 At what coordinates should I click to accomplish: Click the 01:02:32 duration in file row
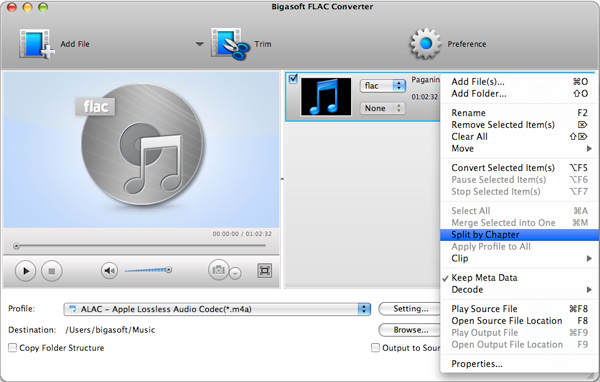424,97
